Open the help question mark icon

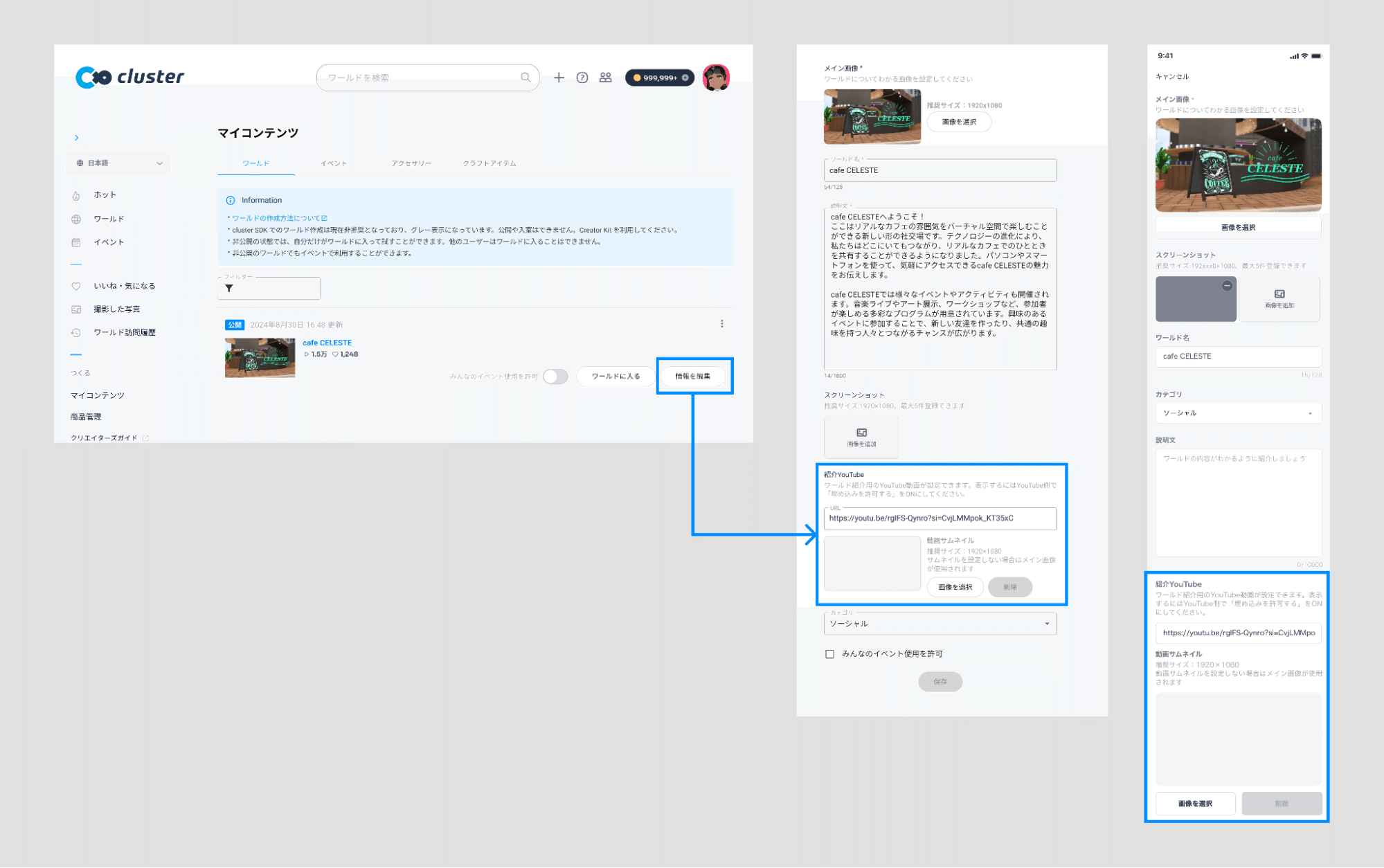click(582, 78)
